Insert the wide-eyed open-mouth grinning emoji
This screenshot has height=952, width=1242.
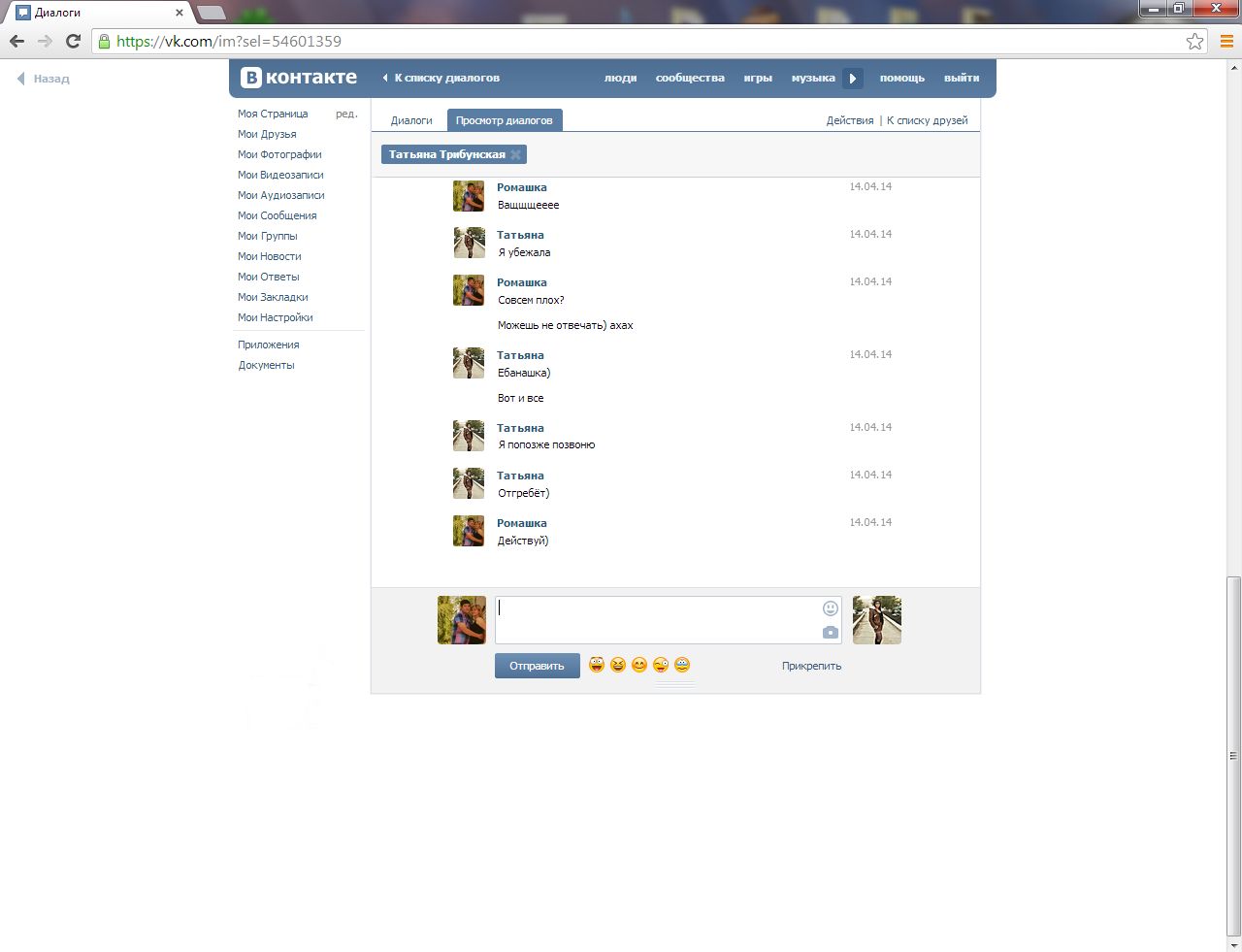597,665
